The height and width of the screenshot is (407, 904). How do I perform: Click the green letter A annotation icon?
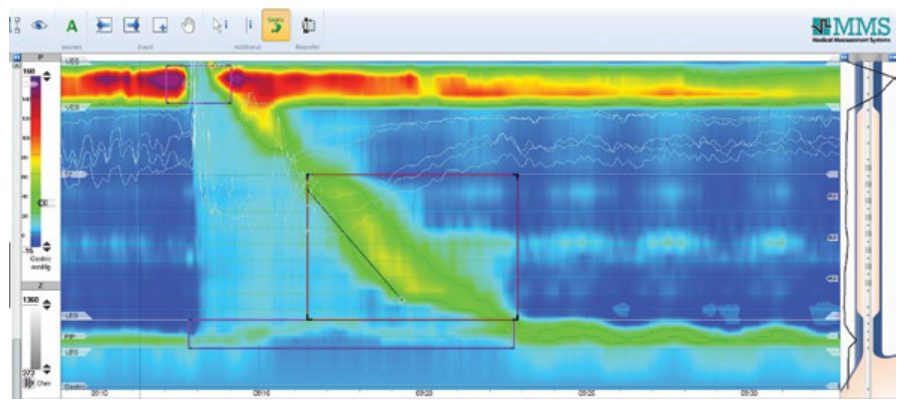(x=71, y=26)
